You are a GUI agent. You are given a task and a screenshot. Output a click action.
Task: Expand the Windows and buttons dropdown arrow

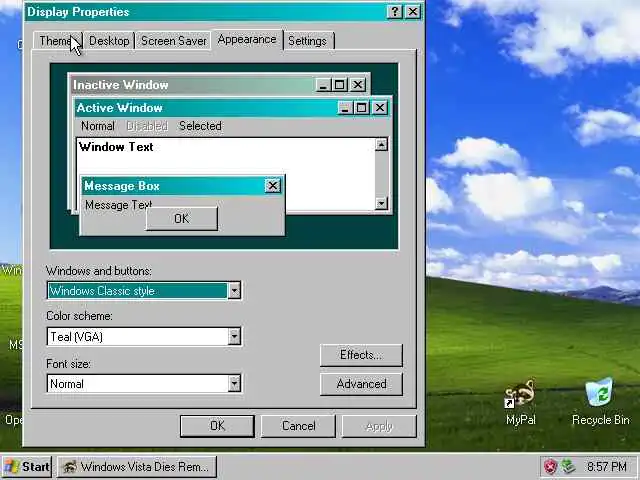pyautogui.click(x=234, y=291)
